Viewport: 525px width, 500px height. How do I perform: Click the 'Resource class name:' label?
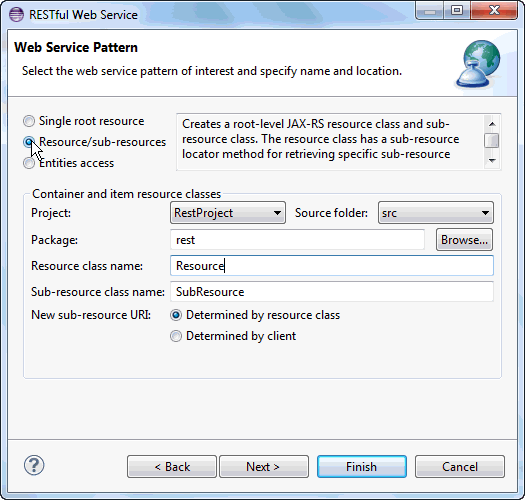pyautogui.click(x=87, y=266)
